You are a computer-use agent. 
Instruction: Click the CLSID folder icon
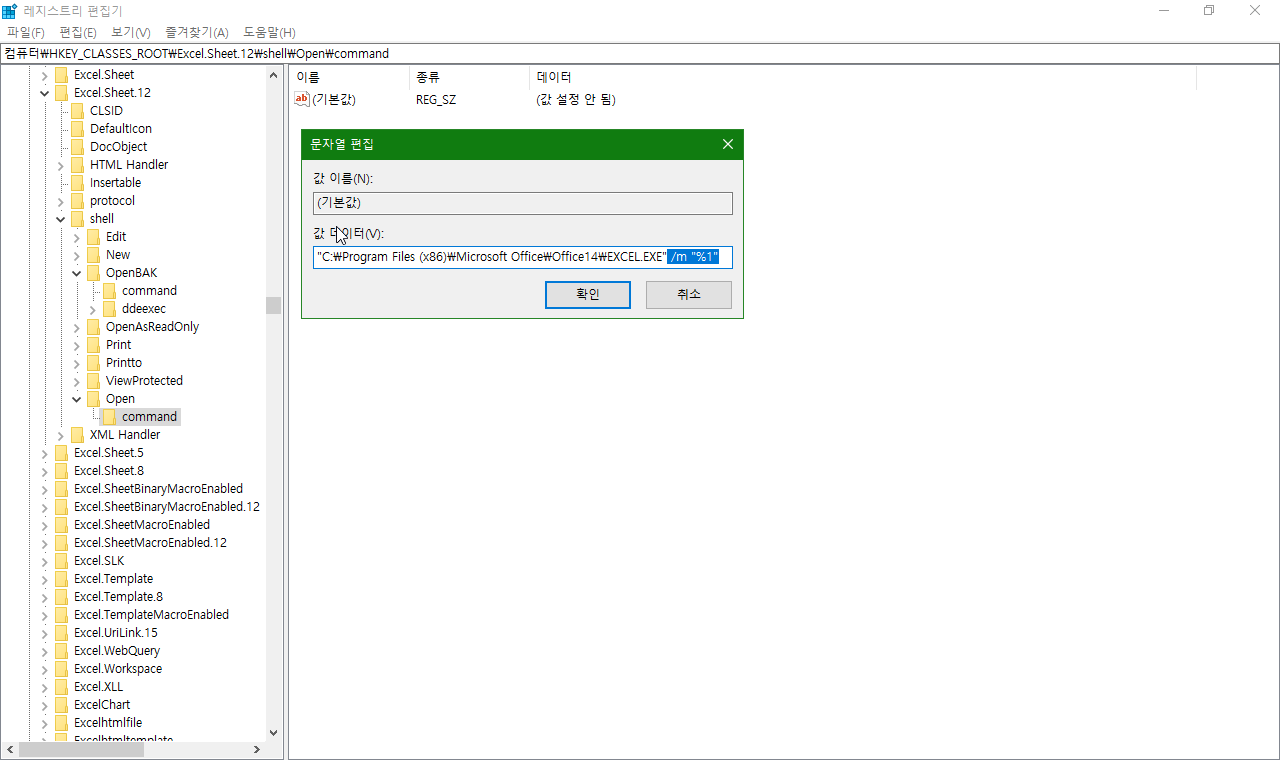[x=78, y=111]
